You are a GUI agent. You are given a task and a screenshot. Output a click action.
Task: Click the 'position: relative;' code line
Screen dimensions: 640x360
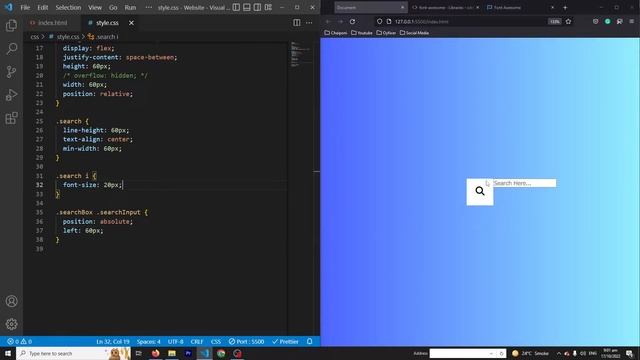98,94
